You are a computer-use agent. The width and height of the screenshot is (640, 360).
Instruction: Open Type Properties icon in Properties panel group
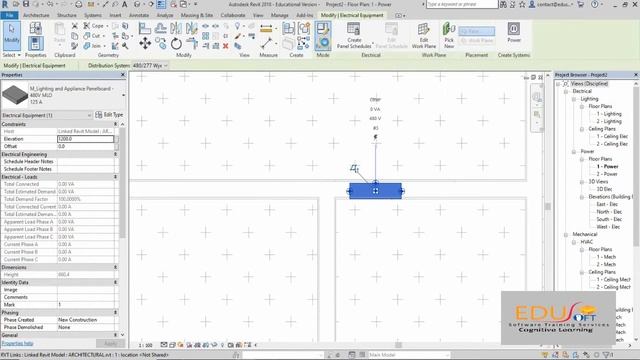coord(36,28)
